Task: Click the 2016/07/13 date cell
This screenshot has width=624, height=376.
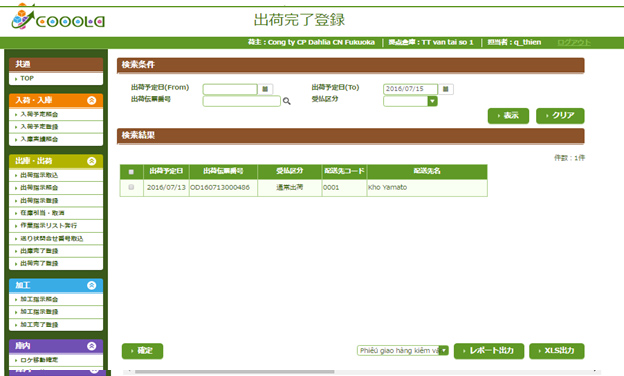Action: click(x=166, y=187)
